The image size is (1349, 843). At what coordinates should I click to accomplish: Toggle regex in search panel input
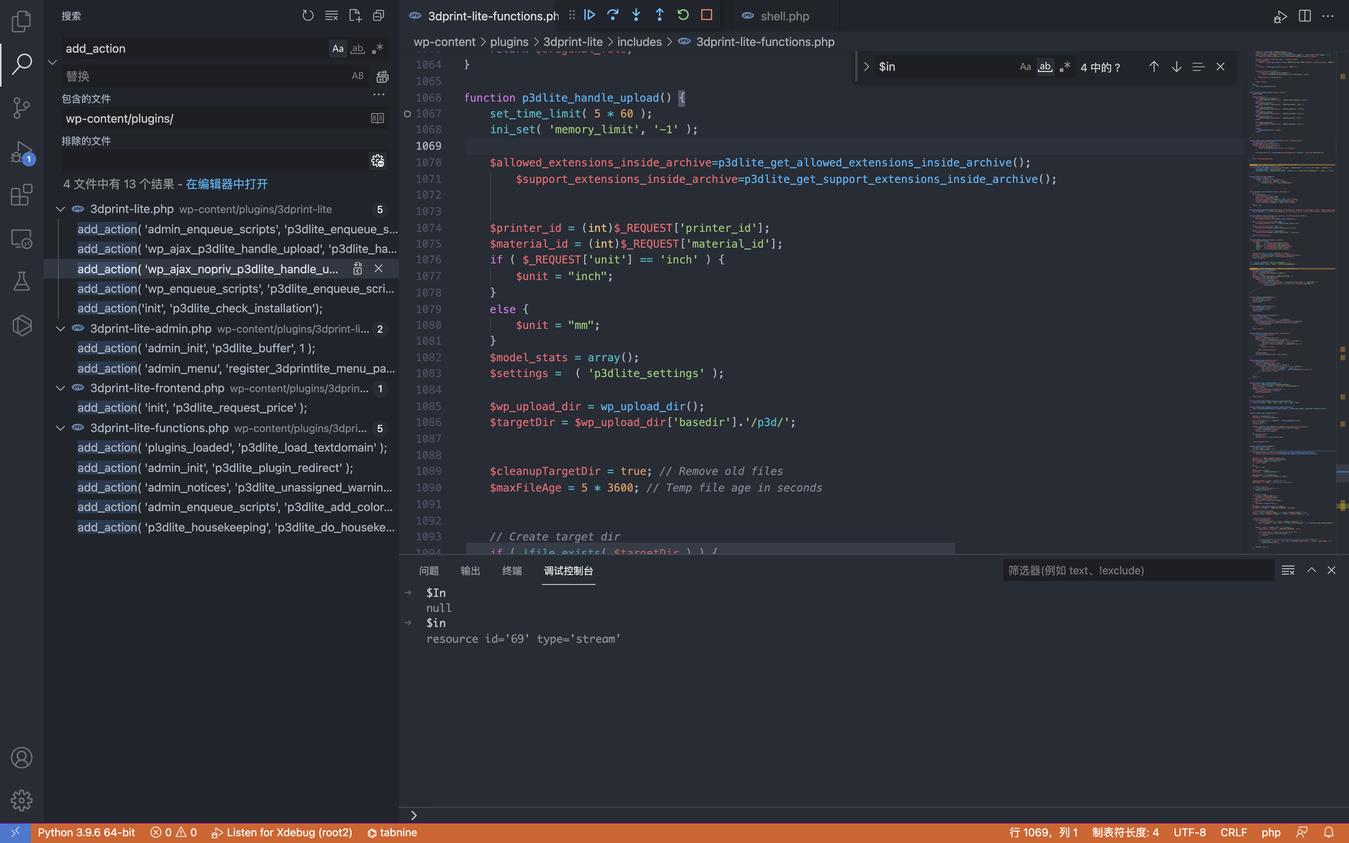click(x=378, y=48)
